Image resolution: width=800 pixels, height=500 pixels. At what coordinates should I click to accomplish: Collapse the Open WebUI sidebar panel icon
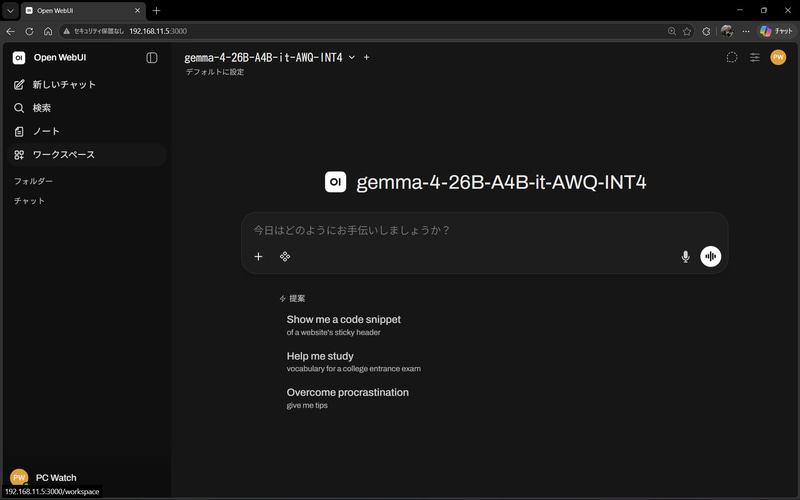[152, 58]
